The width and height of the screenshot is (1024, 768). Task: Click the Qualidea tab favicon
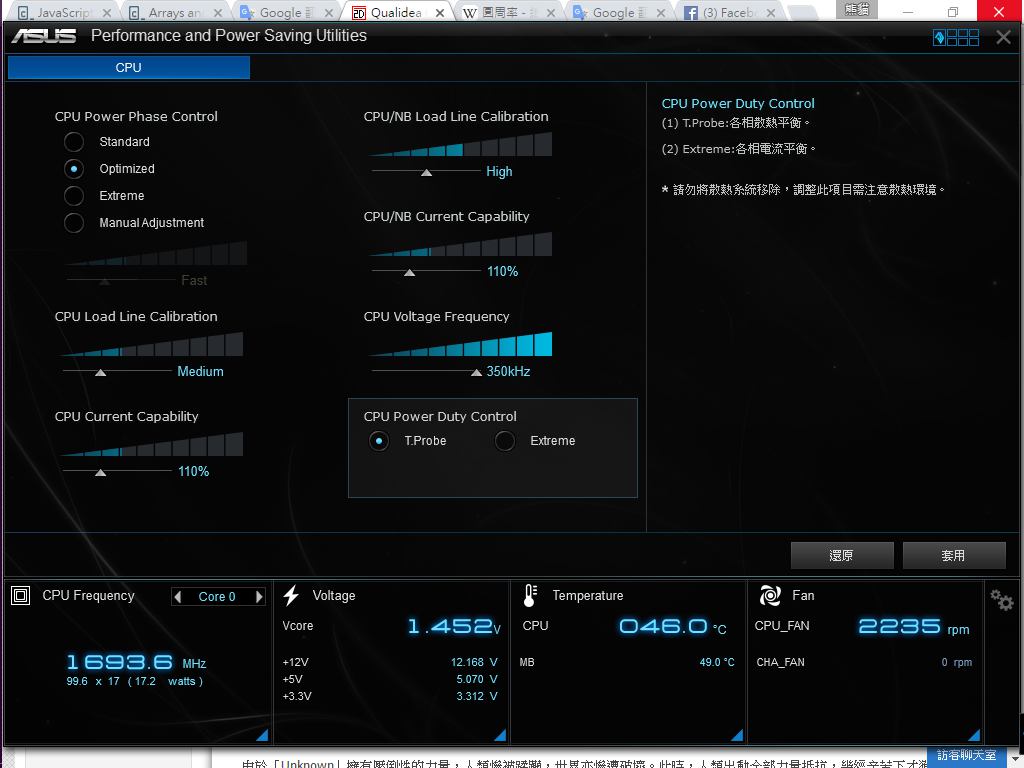[x=359, y=12]
